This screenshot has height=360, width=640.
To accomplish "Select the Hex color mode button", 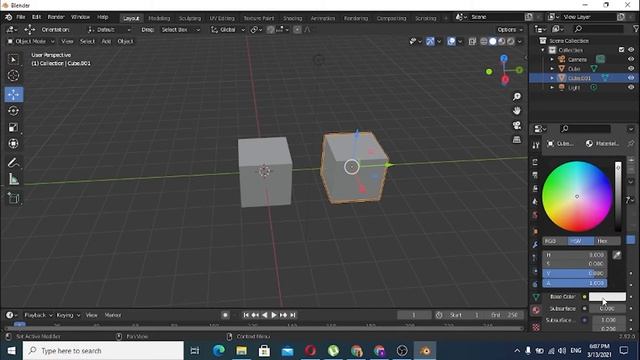I will tap(607, 241).
